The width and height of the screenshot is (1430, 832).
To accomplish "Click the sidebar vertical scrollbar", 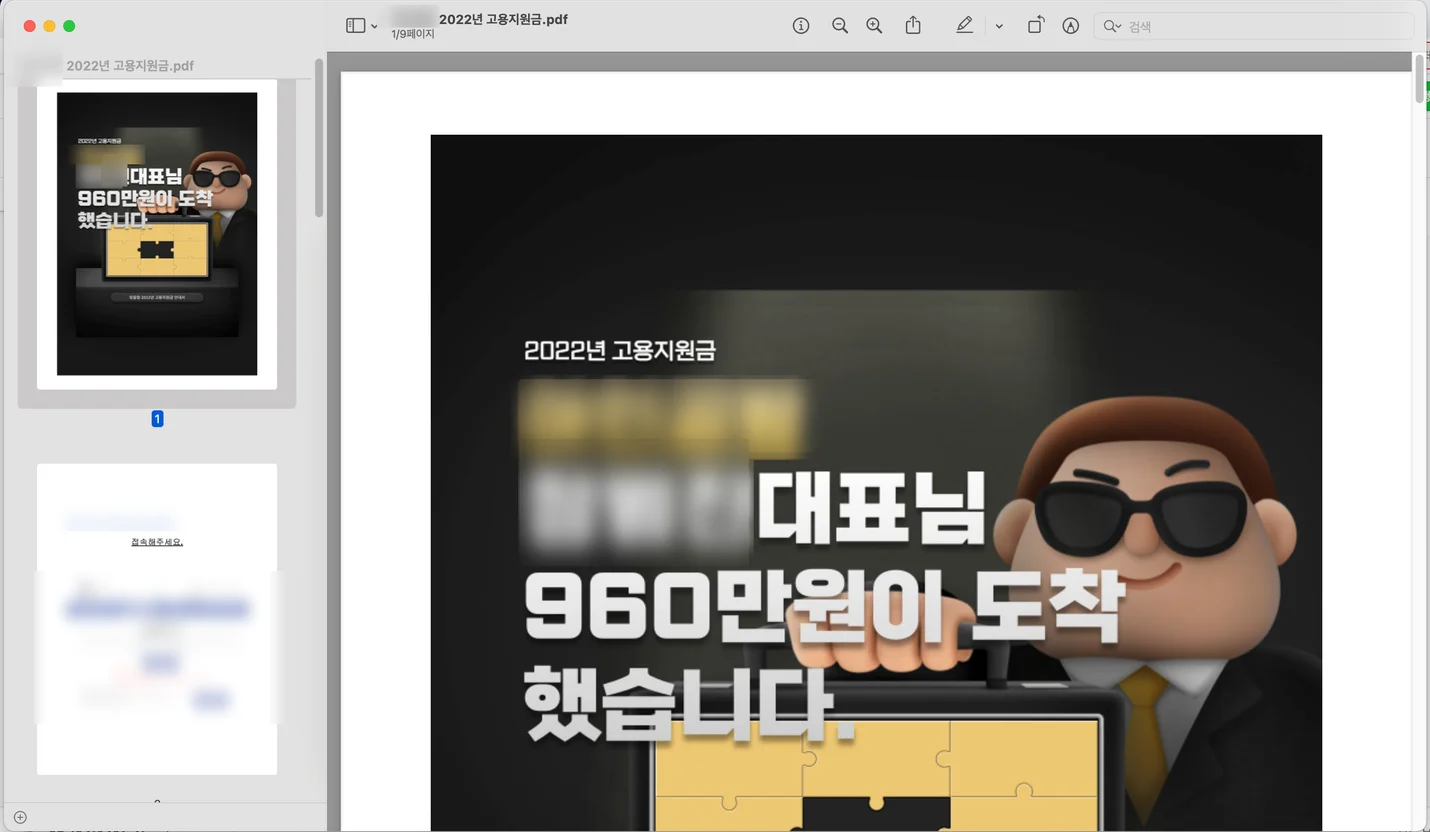I will [319, 138].
